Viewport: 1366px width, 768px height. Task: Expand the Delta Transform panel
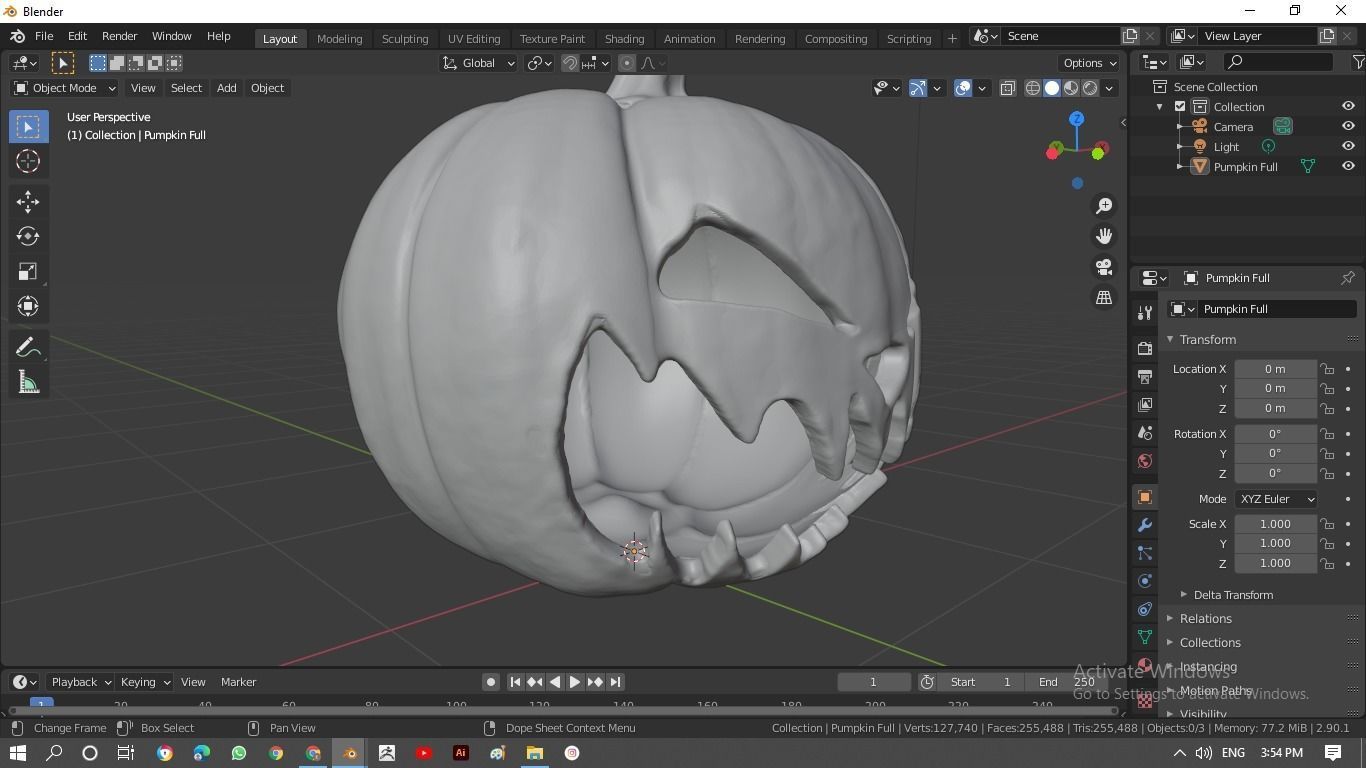[1232, 595]
